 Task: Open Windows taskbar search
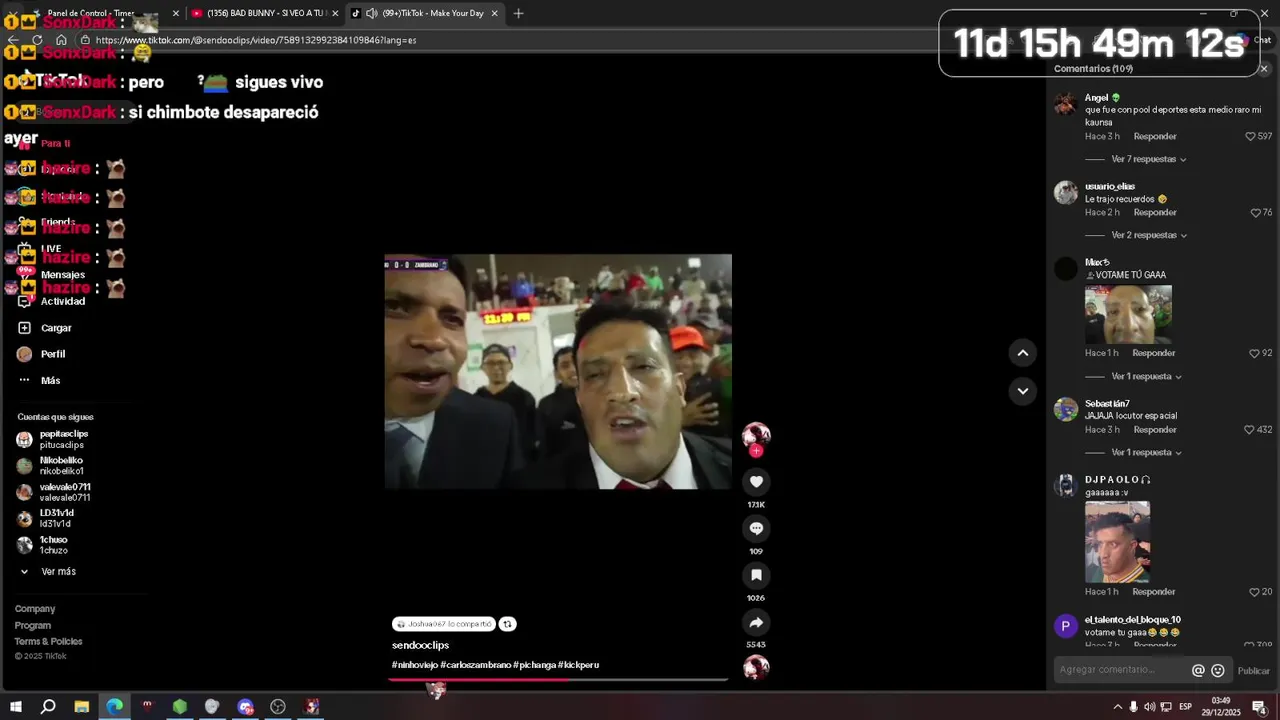coord(48,707)
